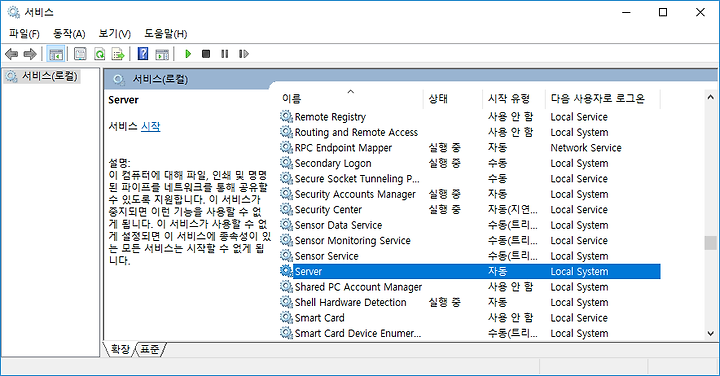This screenshot has height=376, width=720.
Task: Switch to the 확장 tab
Action: [x=120, y=349]
